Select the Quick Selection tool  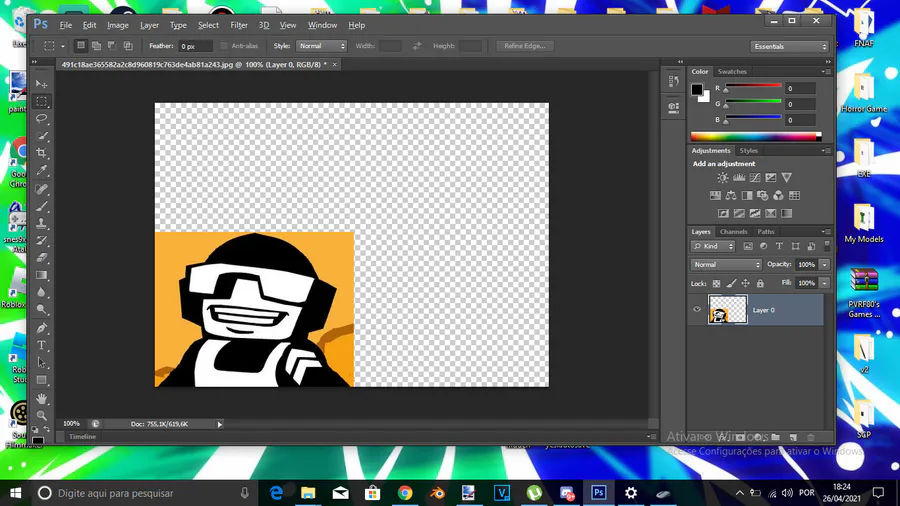pyautogui.click(x=41, y=136)
